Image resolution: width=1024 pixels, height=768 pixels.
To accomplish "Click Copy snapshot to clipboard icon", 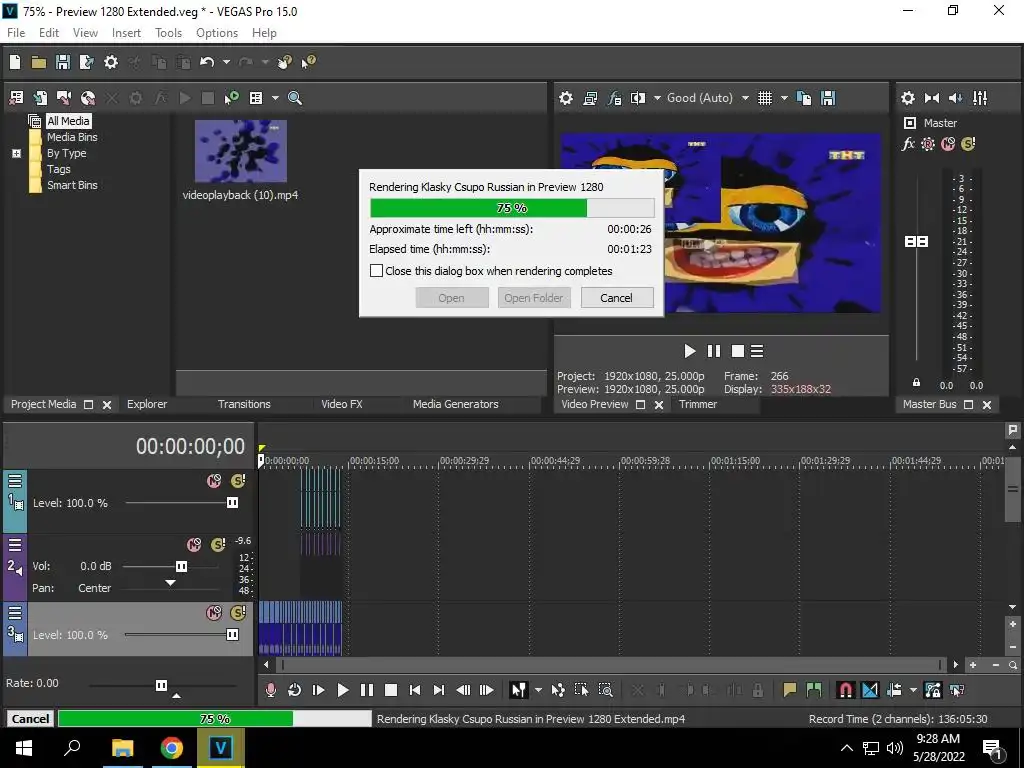I will click(x=804, y=98).
